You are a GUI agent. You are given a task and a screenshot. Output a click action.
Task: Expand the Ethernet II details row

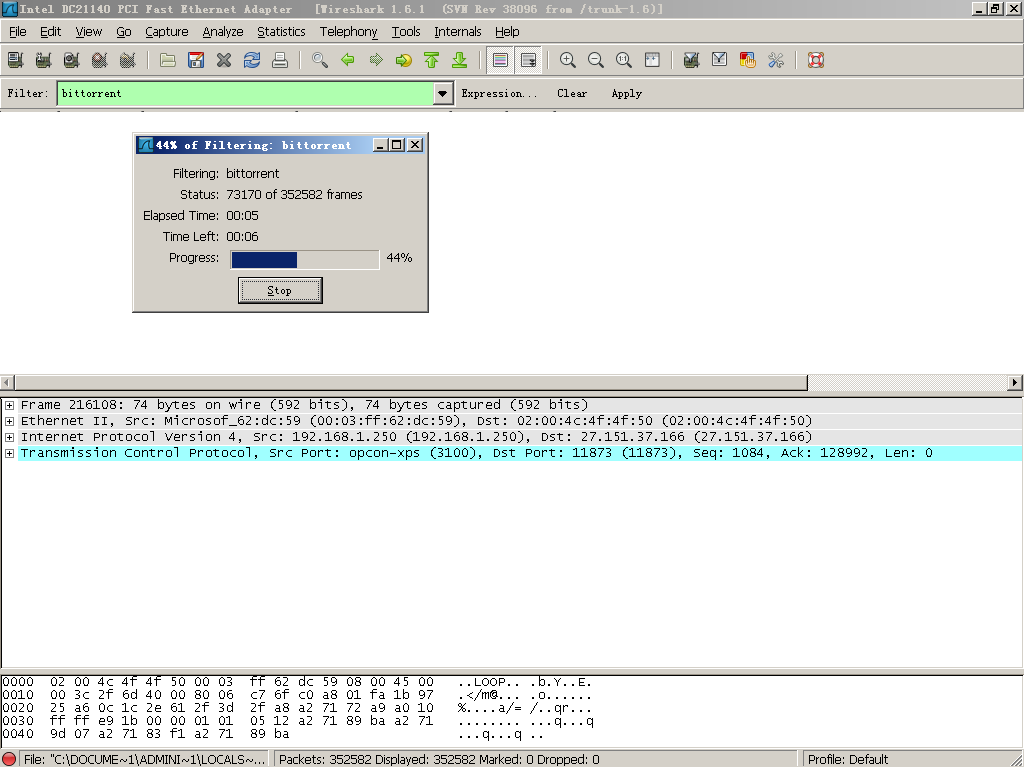pyautogui.click(x=9, y=421)
